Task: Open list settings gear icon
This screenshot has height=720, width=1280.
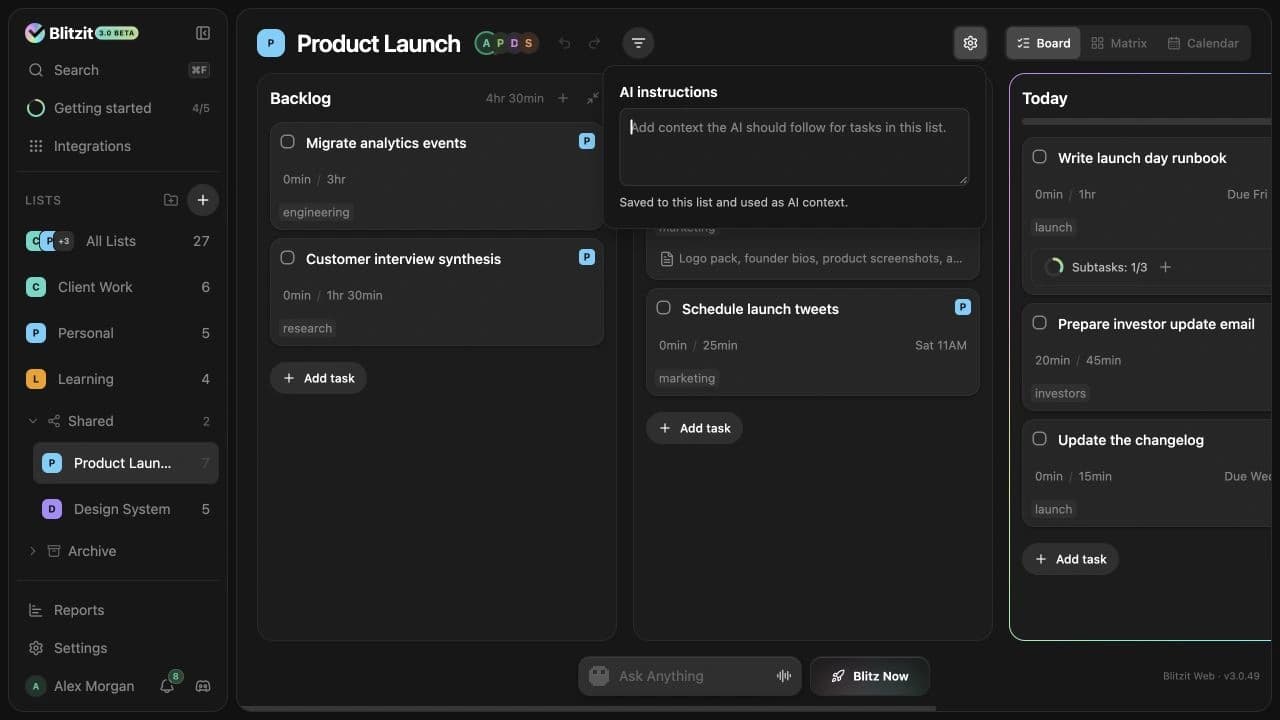Action: coord(970,43)
